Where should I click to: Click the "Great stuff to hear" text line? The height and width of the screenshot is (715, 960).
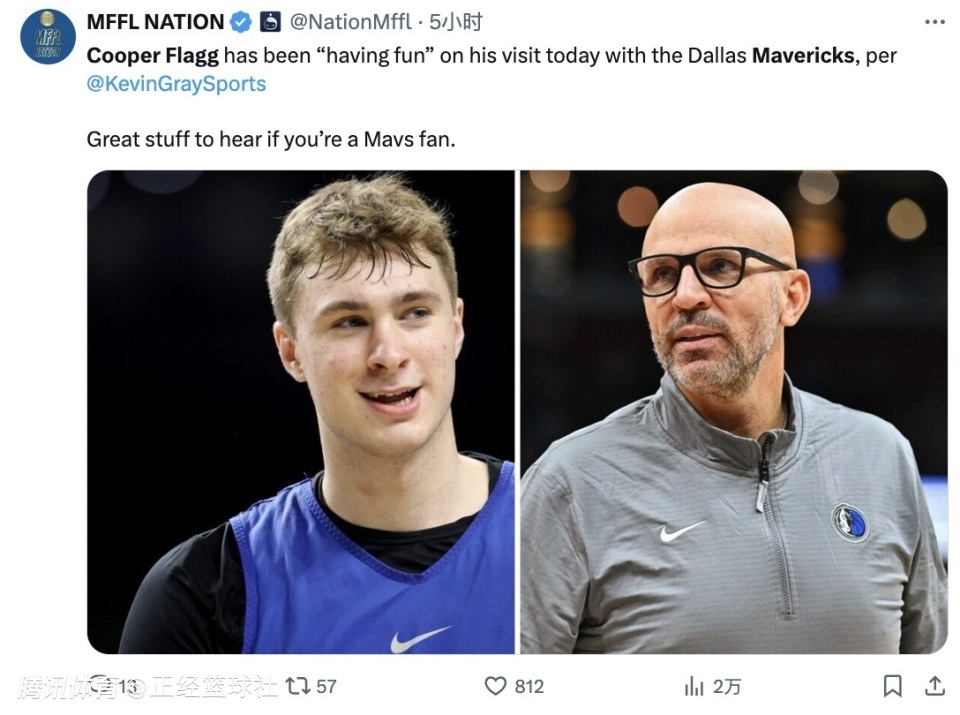(x=270, y=139)
